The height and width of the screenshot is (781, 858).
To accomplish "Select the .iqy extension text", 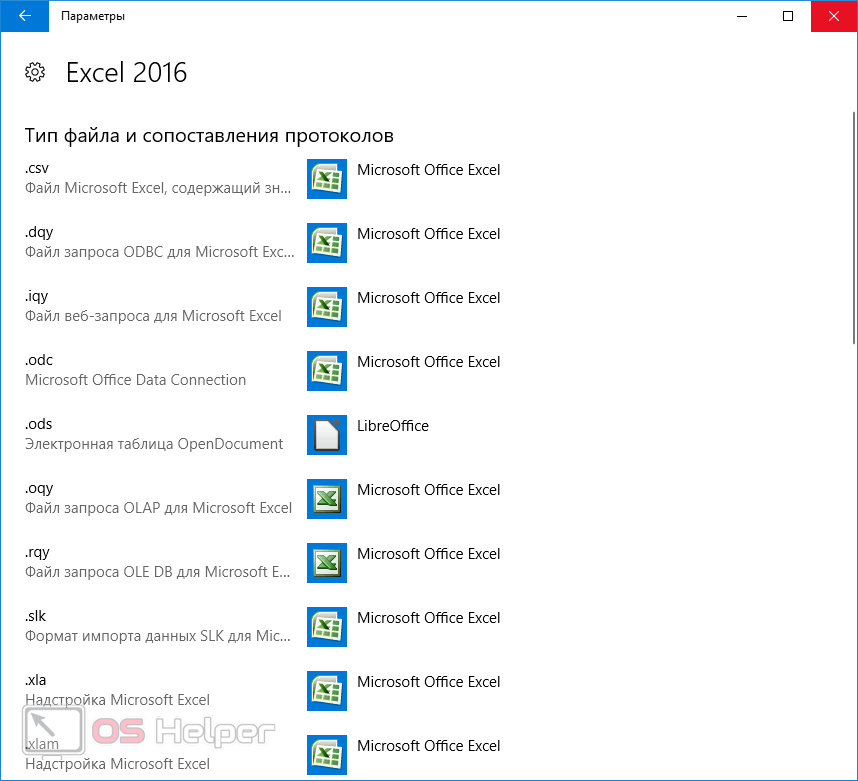I will [37, 297].
